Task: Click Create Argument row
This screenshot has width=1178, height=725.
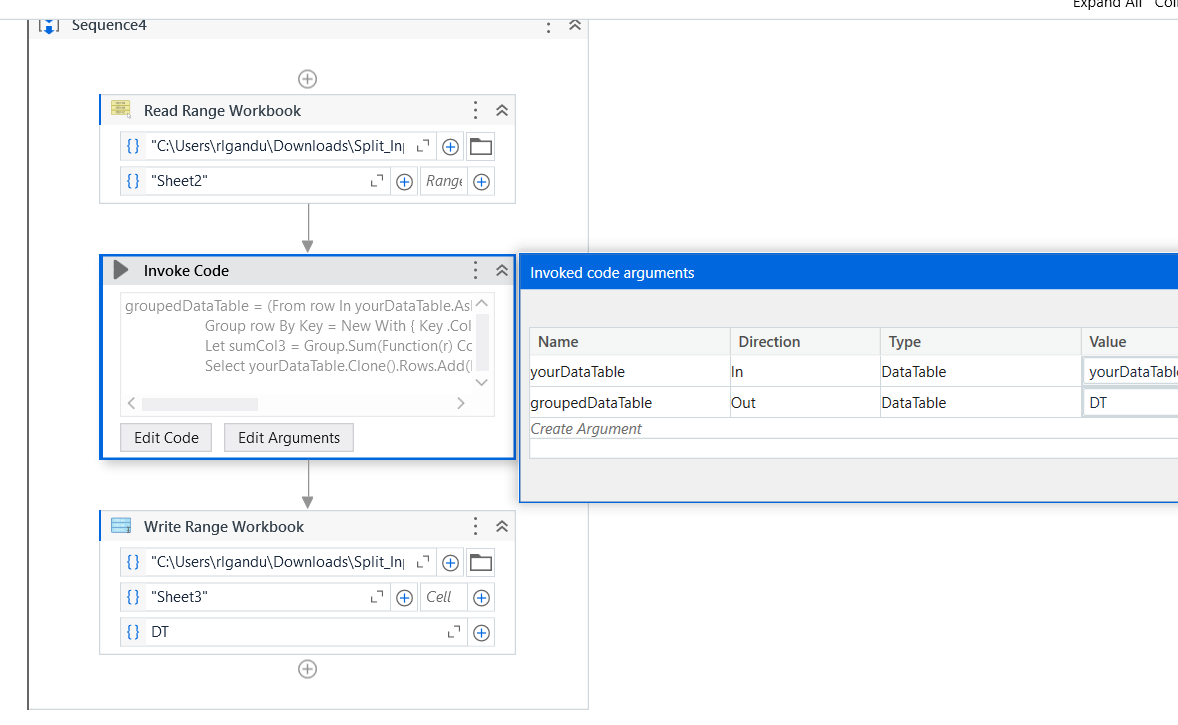Action: coord(854,429)
